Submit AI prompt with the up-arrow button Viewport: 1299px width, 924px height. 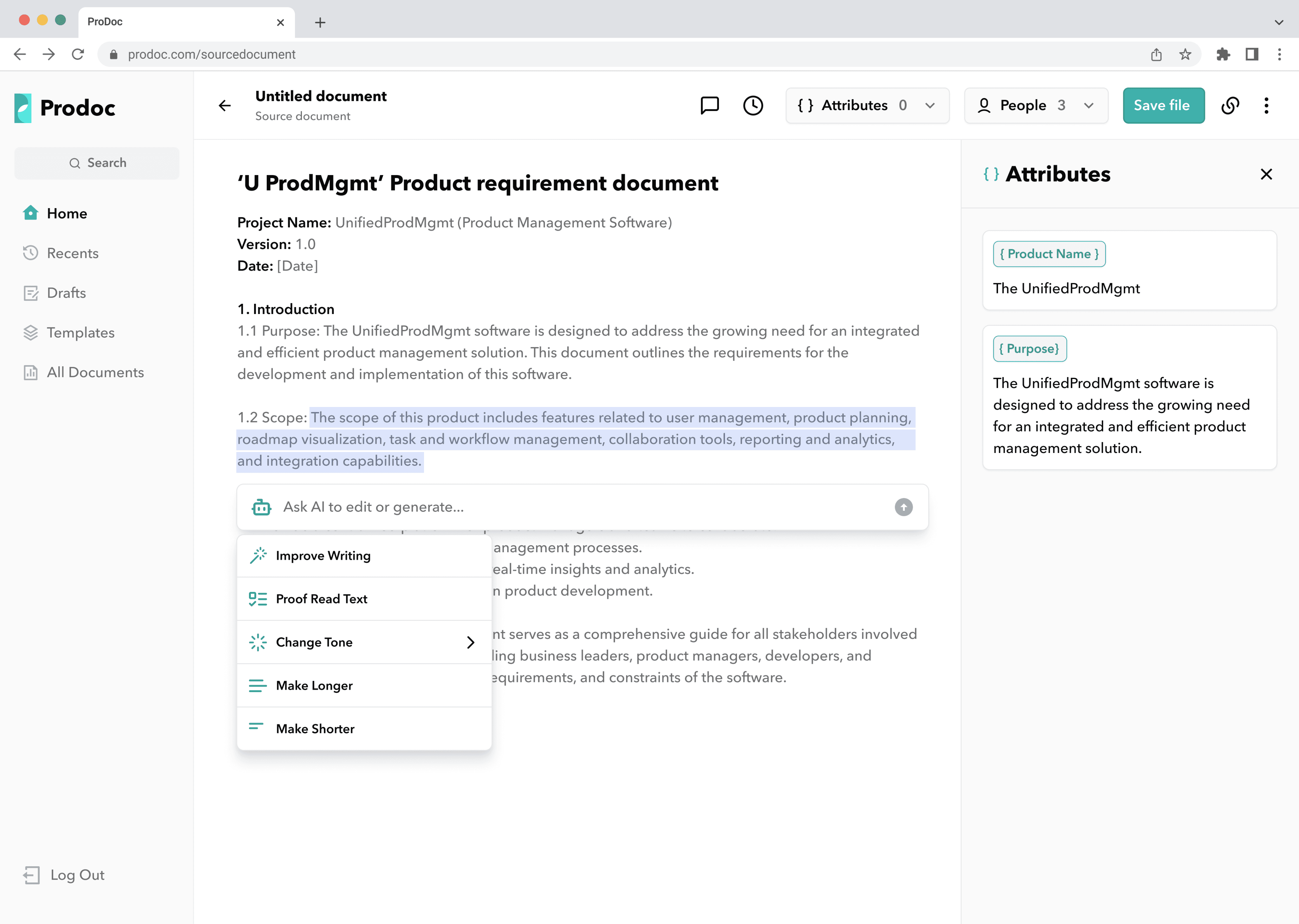pyautogui.click(x=903, y=507)
